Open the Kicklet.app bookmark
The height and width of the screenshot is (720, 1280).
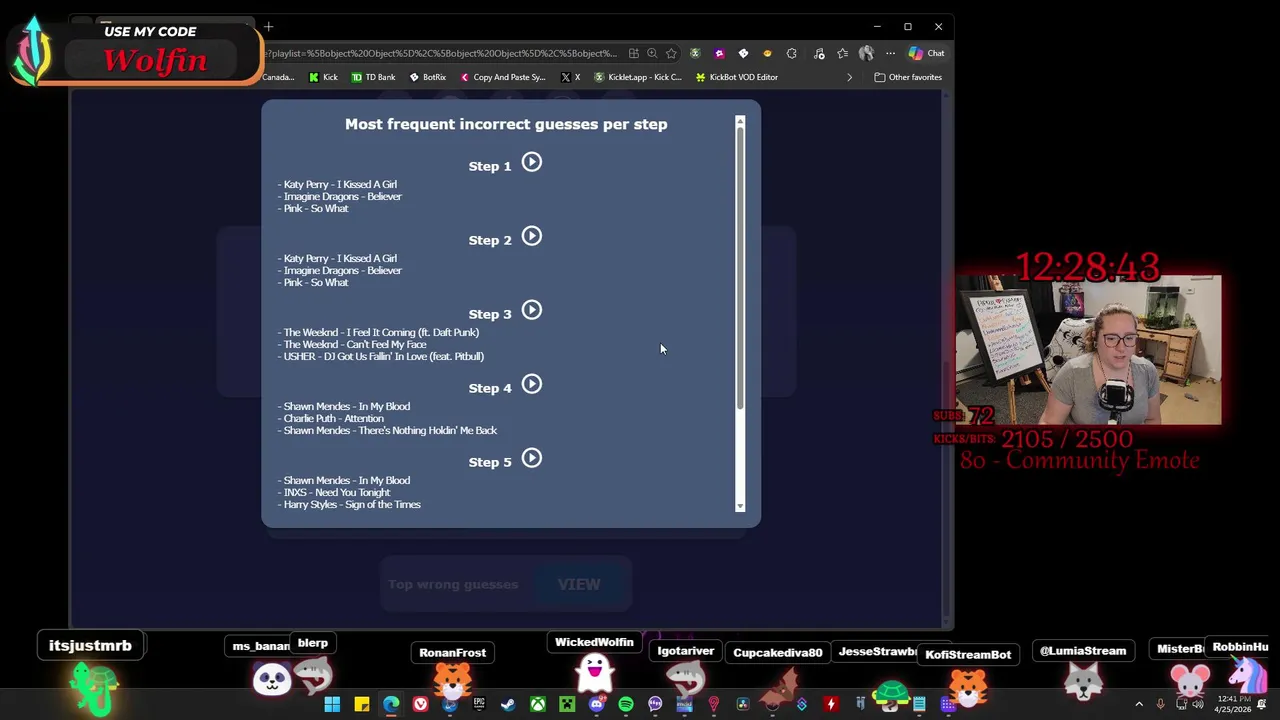coord(638,77)
